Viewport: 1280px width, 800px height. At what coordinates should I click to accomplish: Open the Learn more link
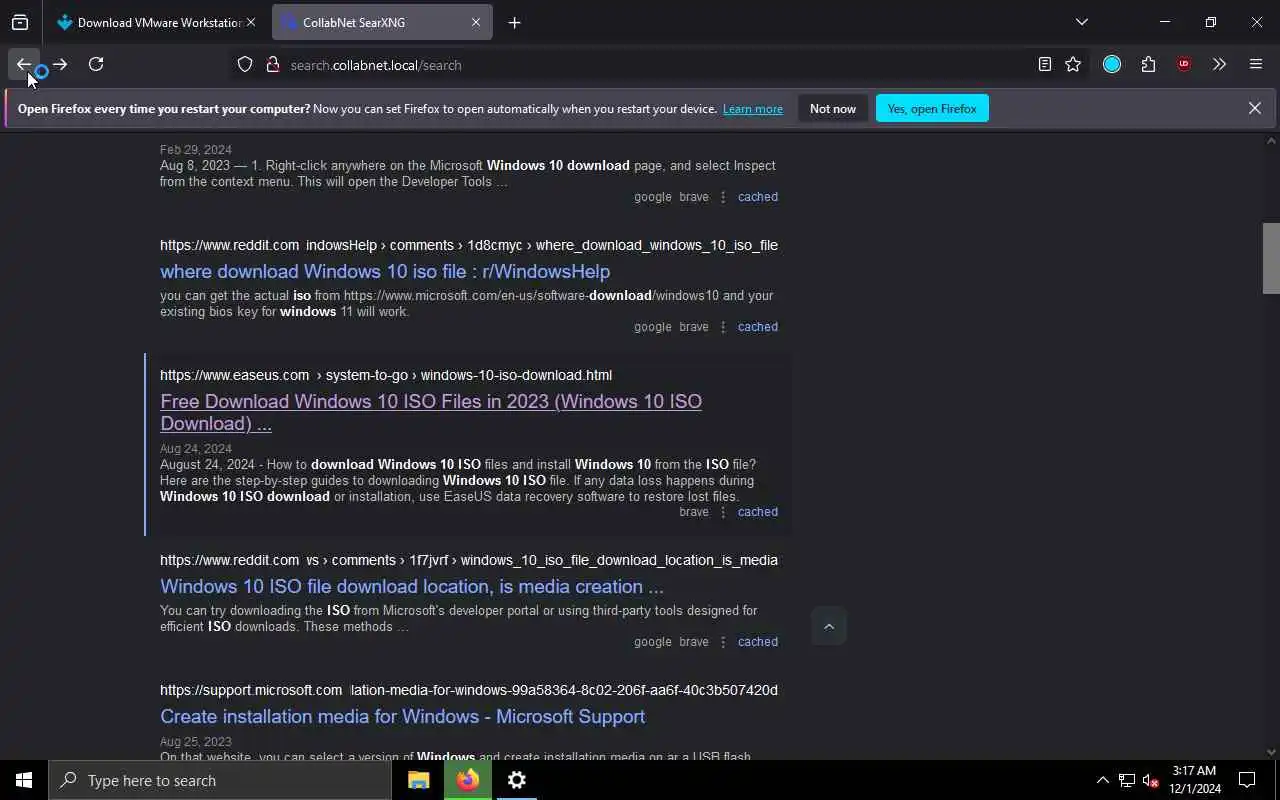[x=753, y=108]
